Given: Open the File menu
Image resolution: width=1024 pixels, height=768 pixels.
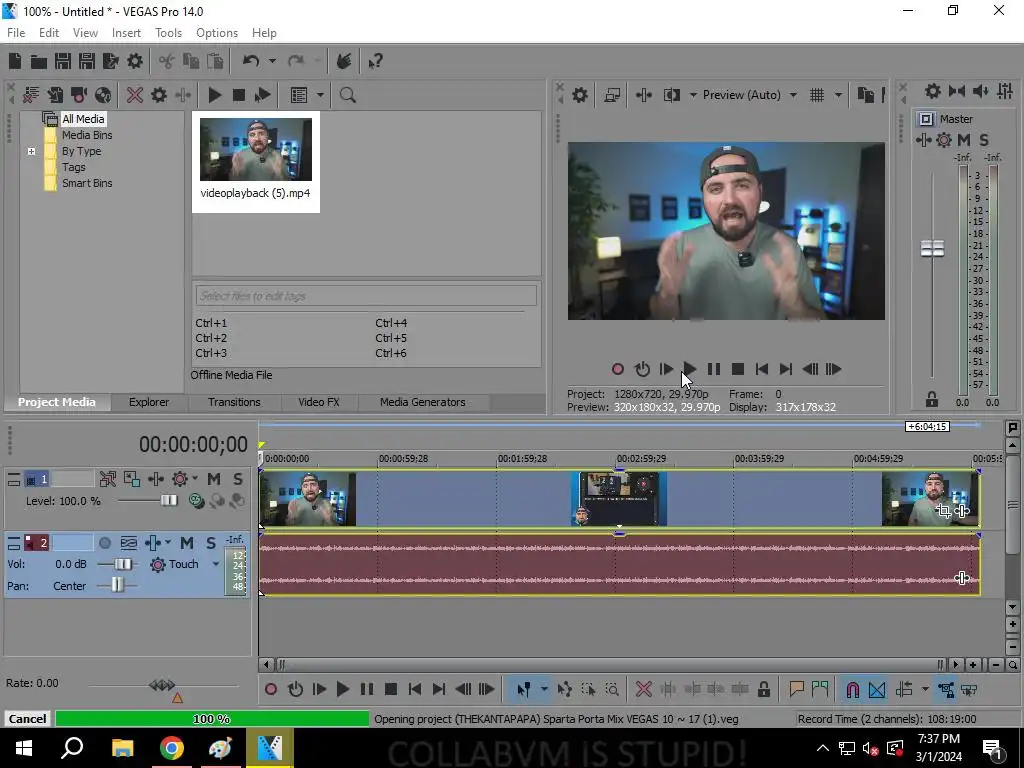Looking at the screenshot, I should click(16, 33).
